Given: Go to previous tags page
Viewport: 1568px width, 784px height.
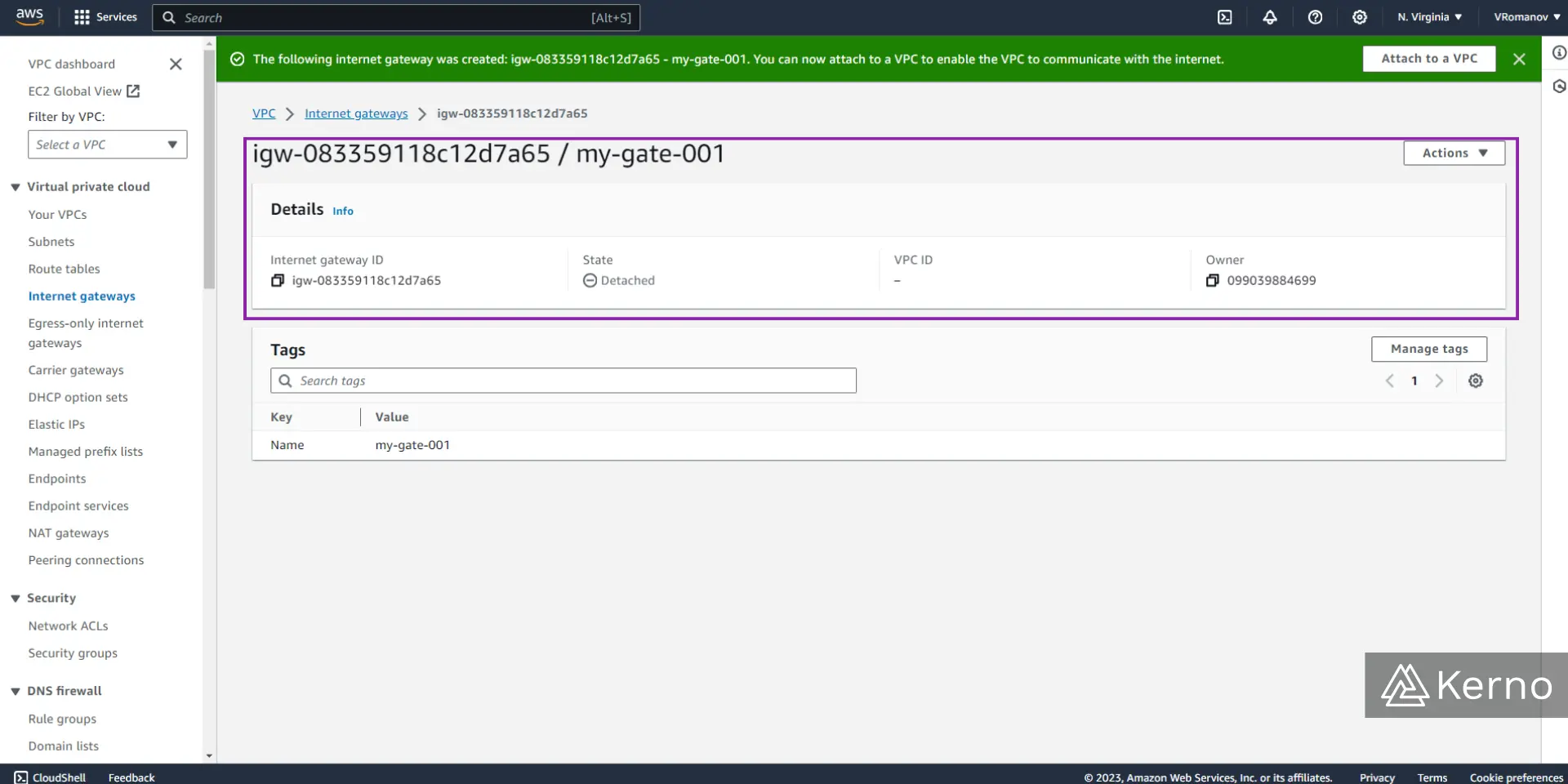Looking at the screenshot, I should pos(1389,381).
